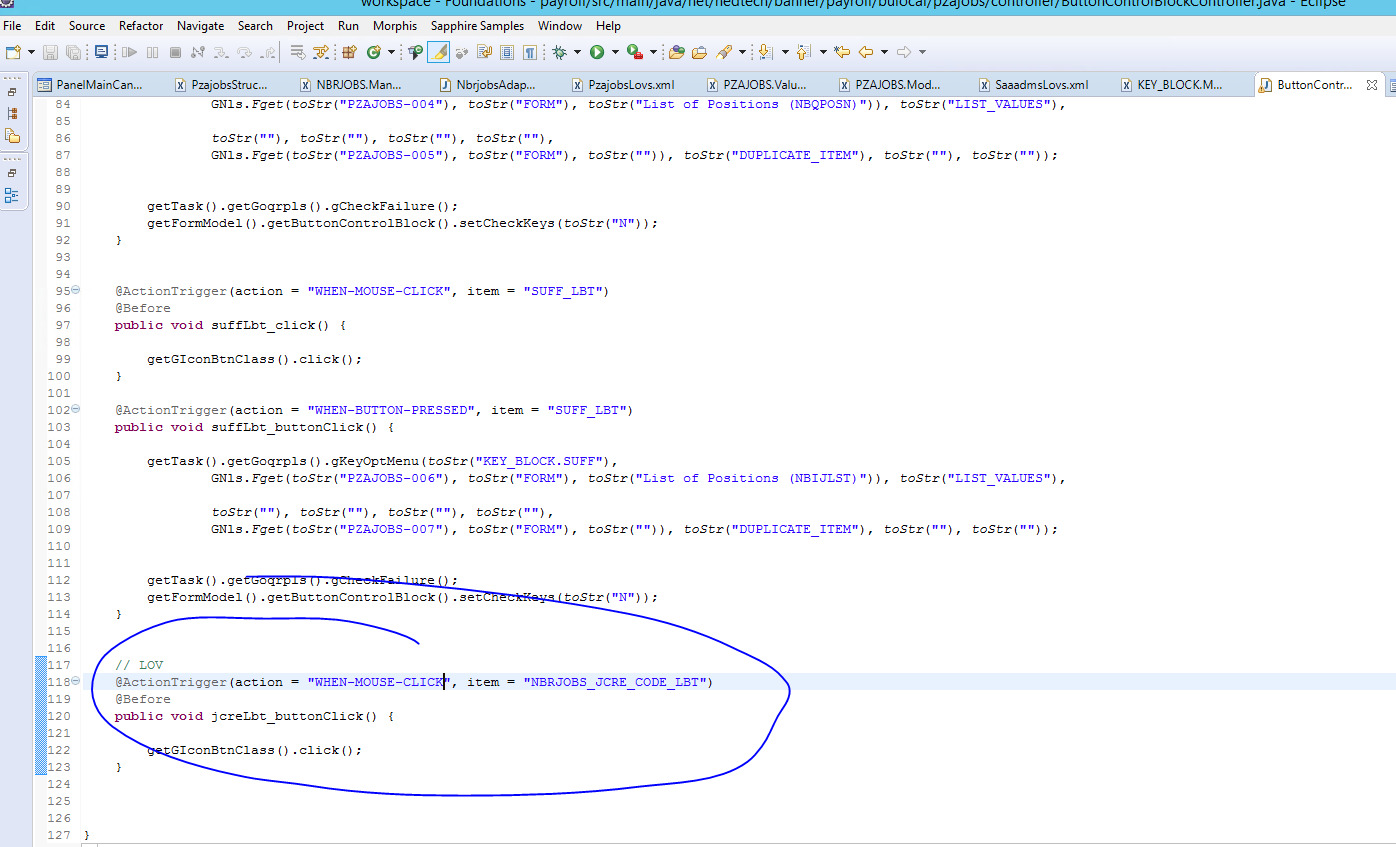Open the Refactor menu

(140, 26)
